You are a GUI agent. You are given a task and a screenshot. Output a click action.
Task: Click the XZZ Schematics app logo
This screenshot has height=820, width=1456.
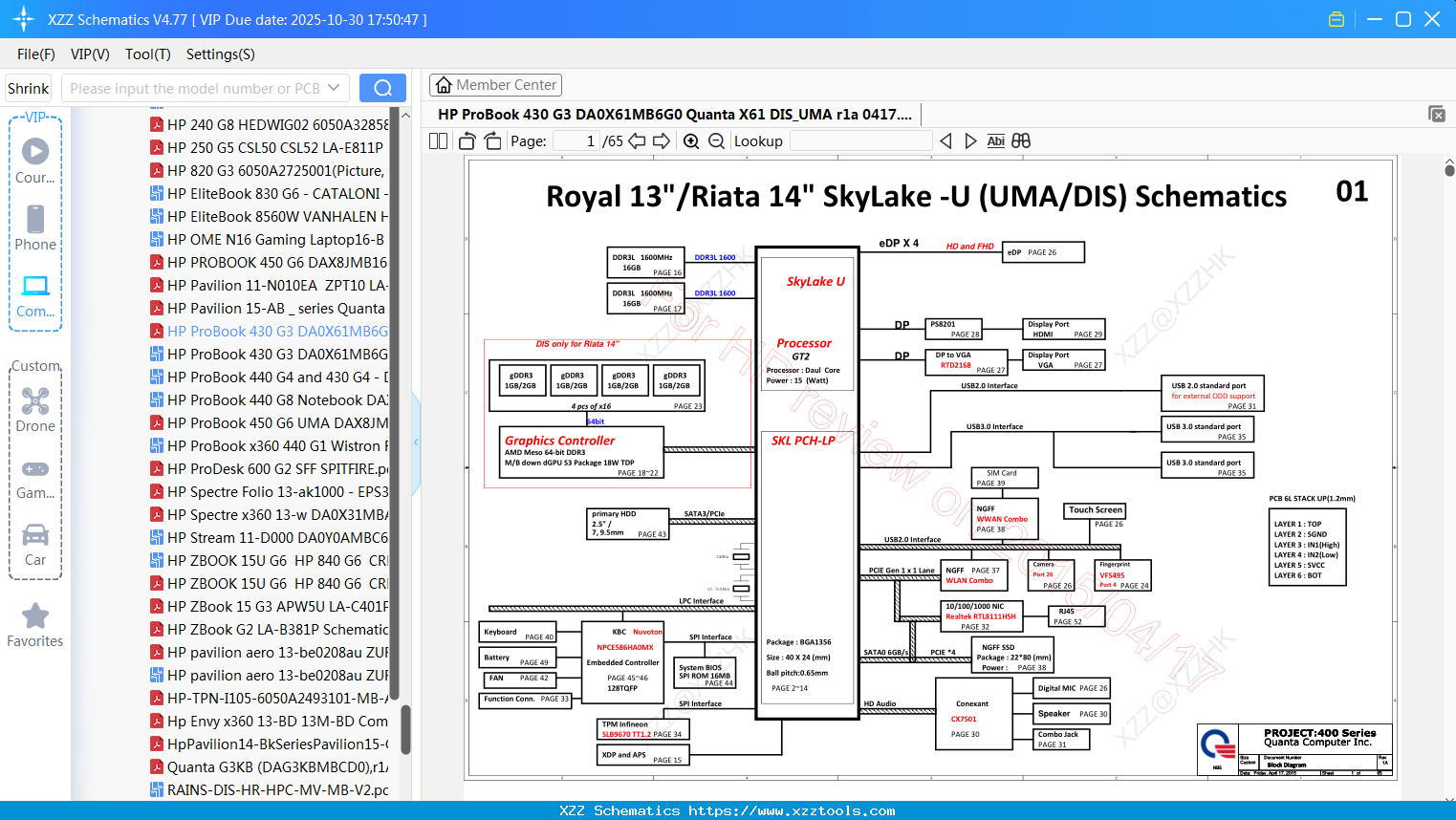[x=24, y=19]
